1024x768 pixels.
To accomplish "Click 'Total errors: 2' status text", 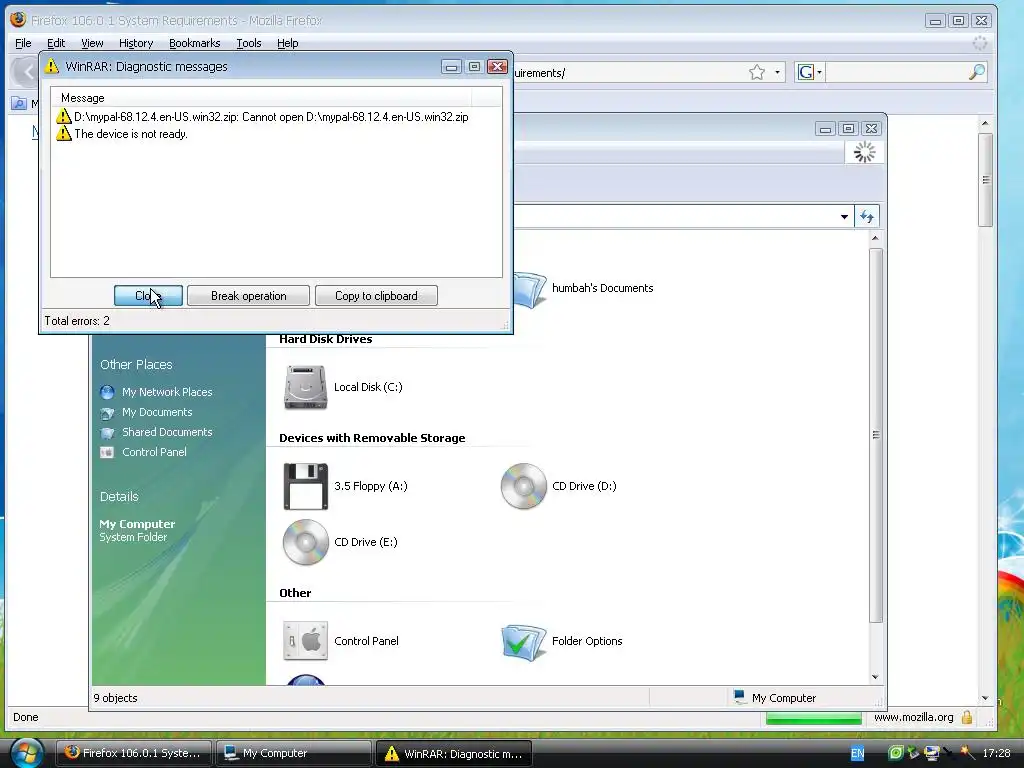I will 77,321.
